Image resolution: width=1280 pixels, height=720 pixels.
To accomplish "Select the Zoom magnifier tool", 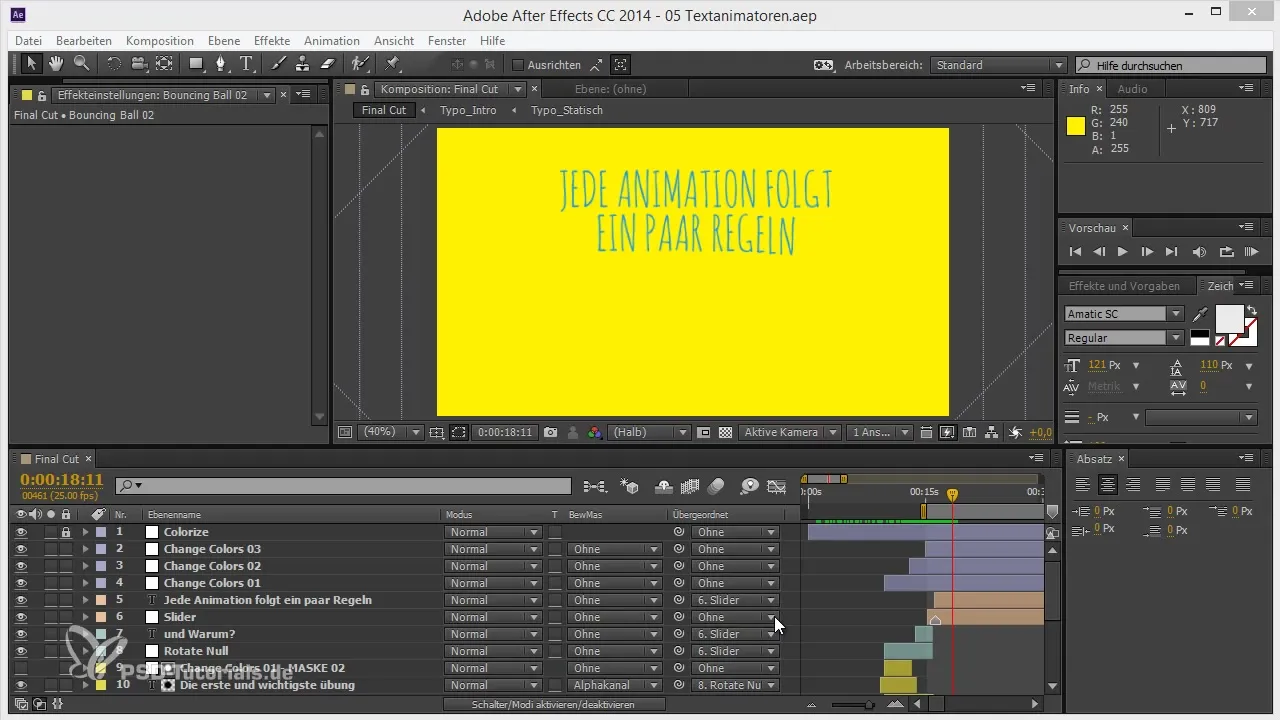I will coord(81,64).
